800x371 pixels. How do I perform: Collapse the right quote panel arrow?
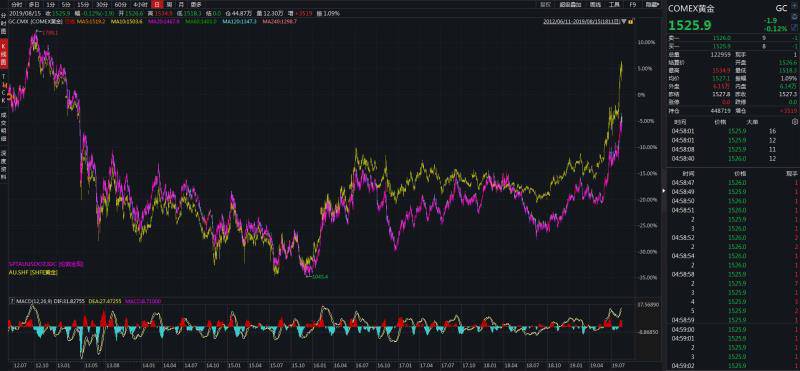point(664,190)
